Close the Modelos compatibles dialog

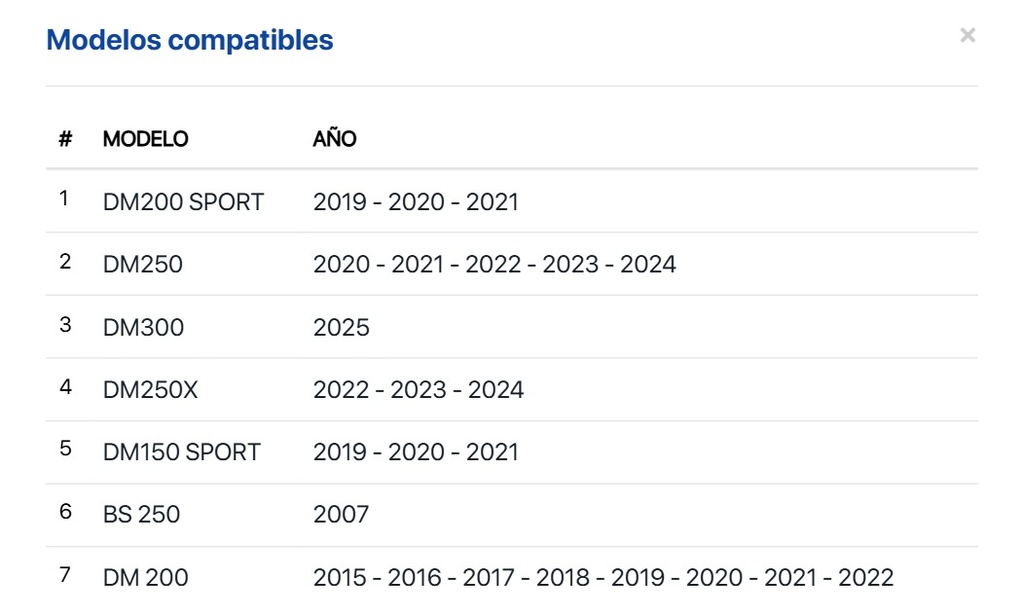tap(967, 36)
